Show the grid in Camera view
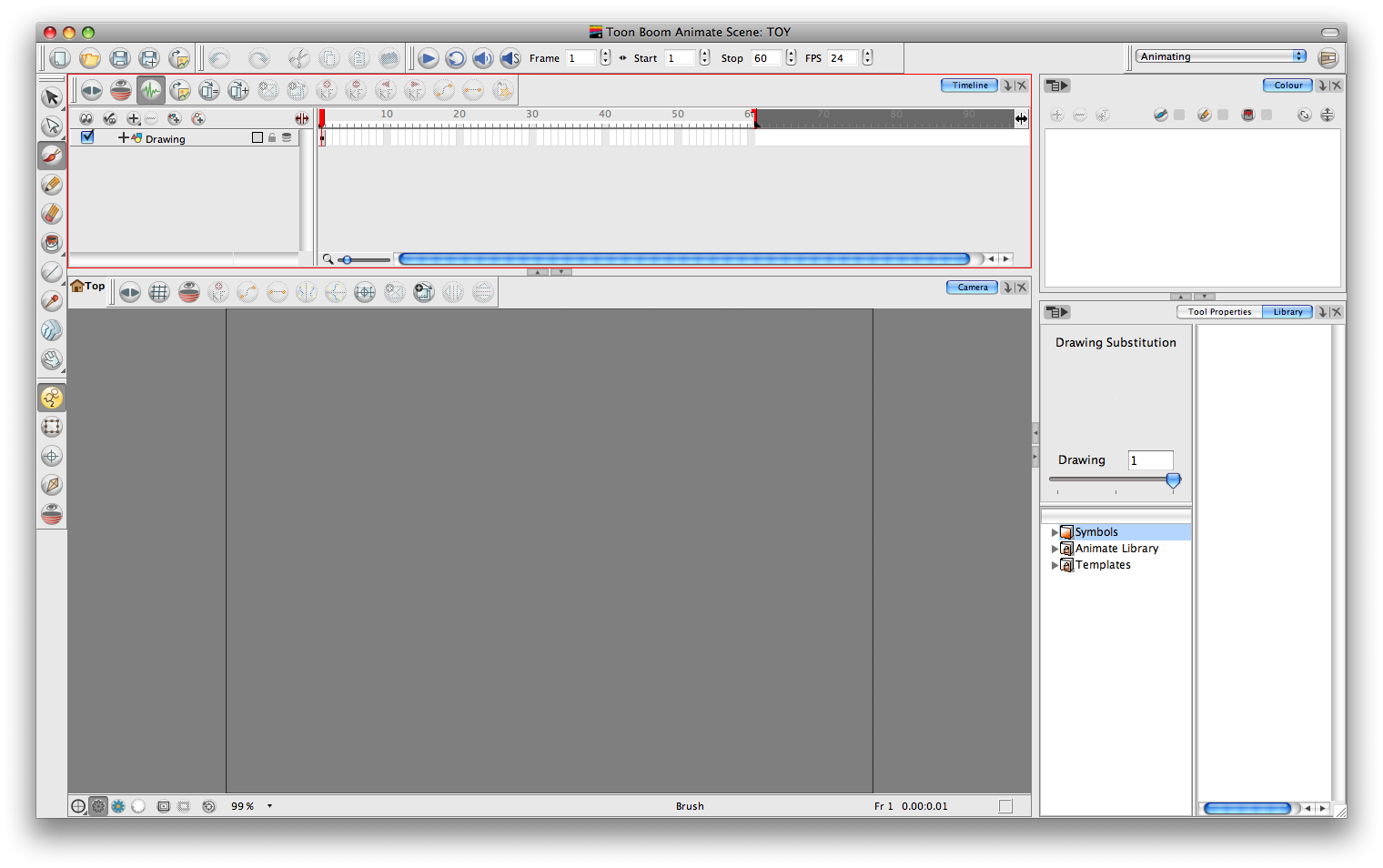 159,292
